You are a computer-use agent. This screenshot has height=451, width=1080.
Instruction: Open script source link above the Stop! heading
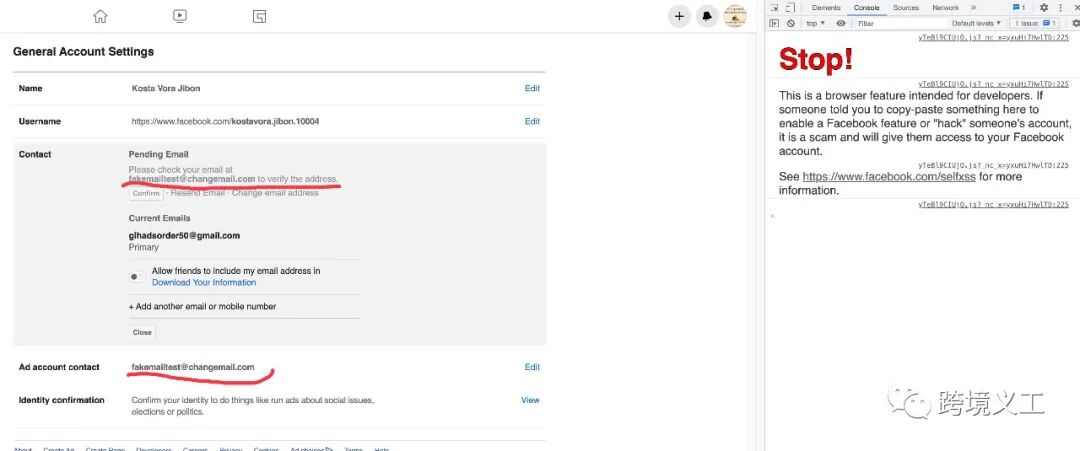click(x=993, y=37)
